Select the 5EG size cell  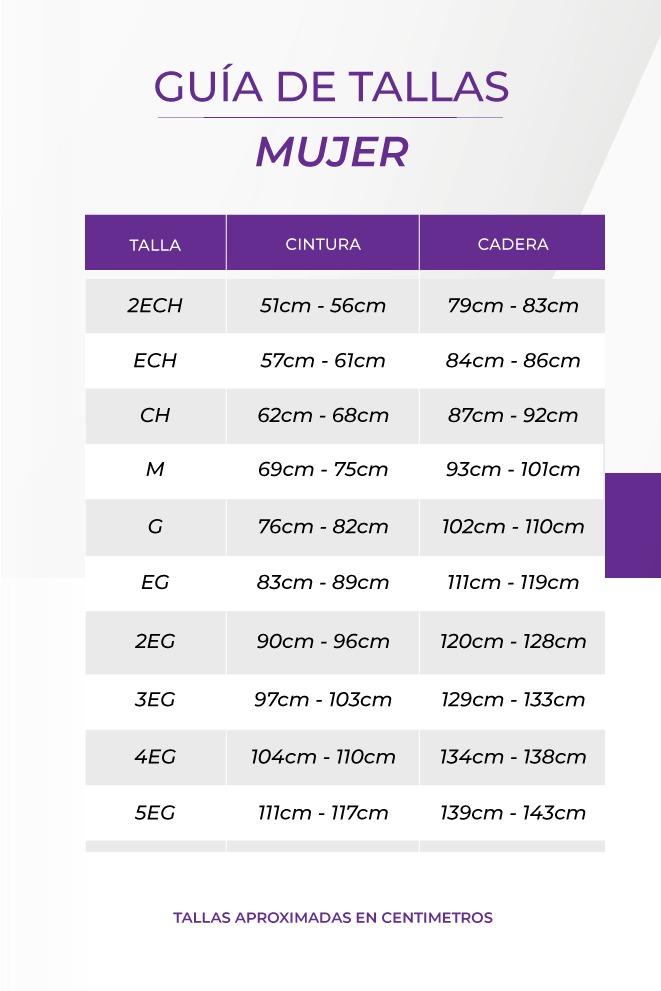tap(155, 813)
